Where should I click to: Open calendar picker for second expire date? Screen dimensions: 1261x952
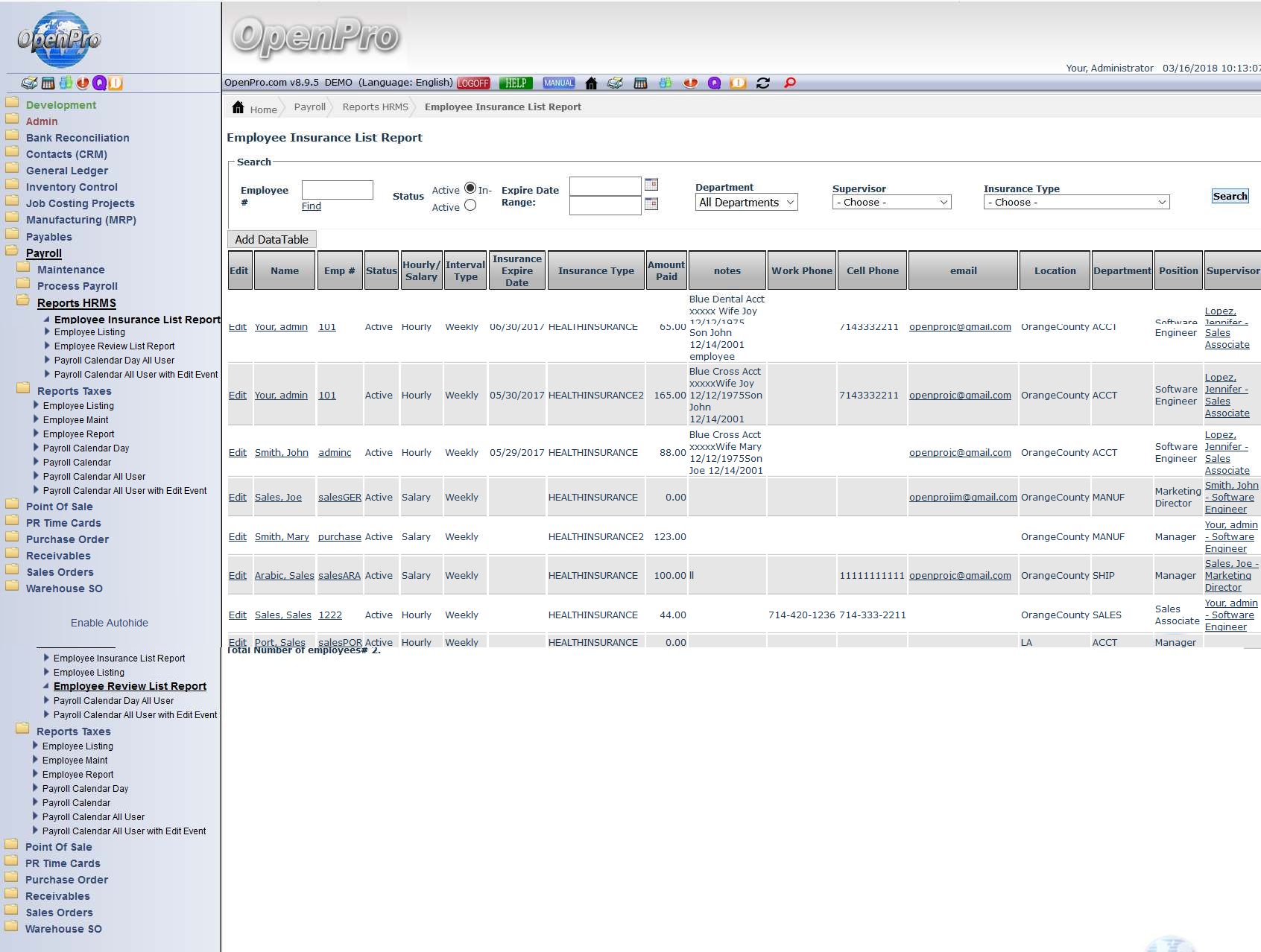(x=651, y=204)
